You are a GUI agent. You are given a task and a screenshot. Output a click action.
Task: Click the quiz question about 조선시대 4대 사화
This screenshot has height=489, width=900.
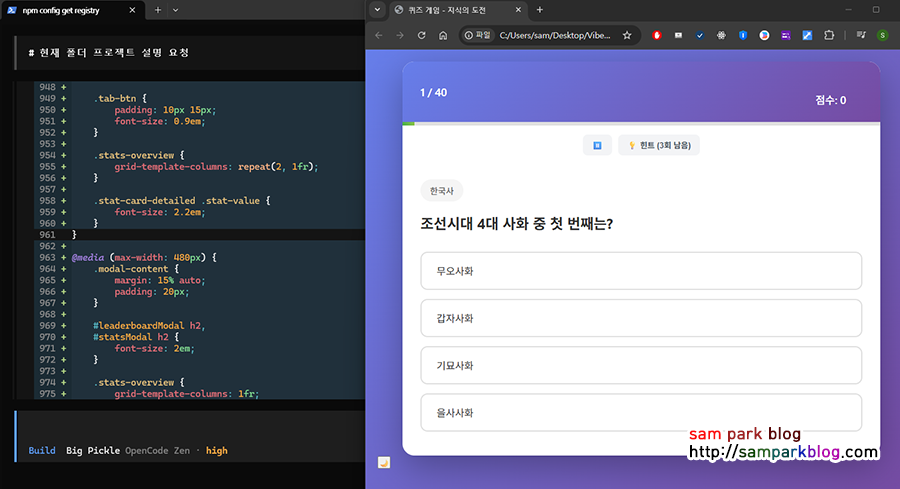tap(517, 223)
